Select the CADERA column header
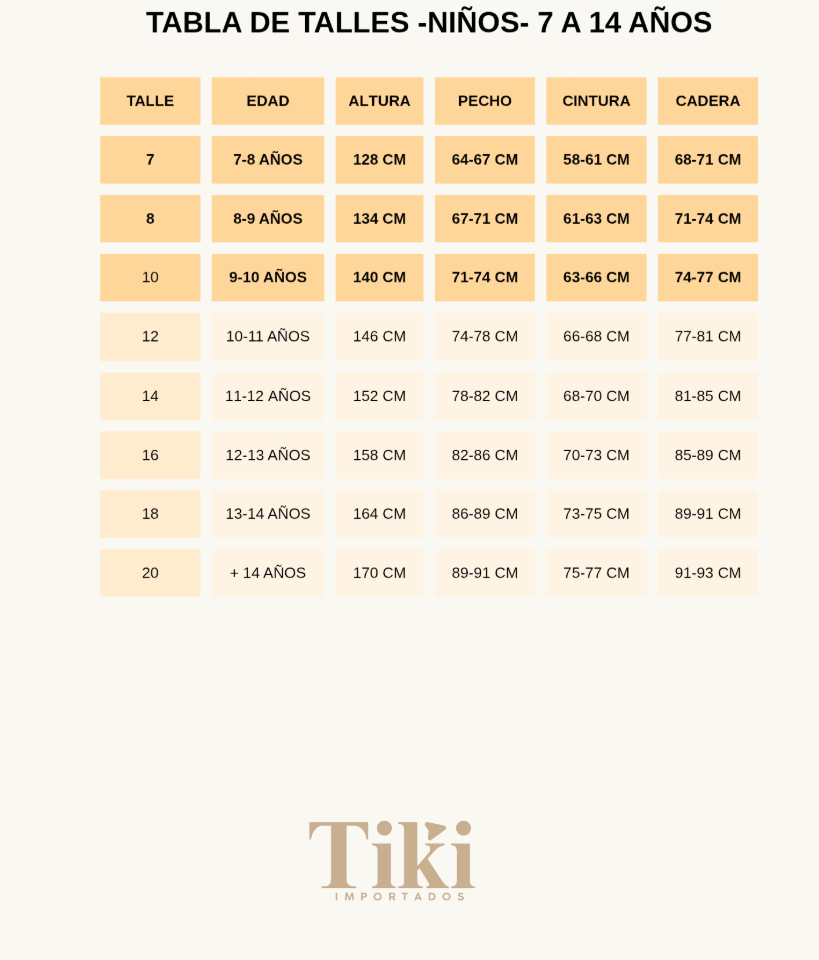 click(x=708, y=101)
